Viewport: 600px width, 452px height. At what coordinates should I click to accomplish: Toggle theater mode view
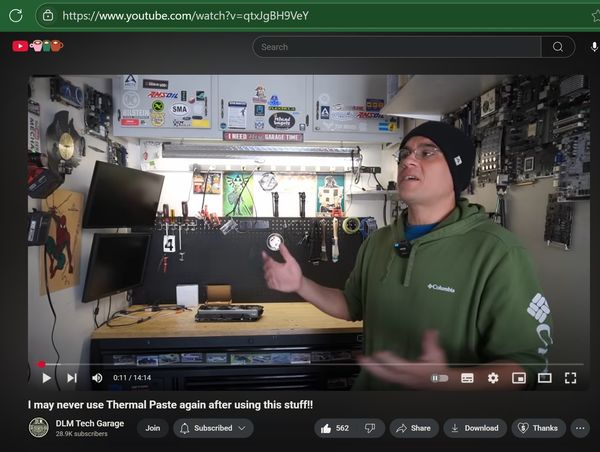tap(545, 378)
